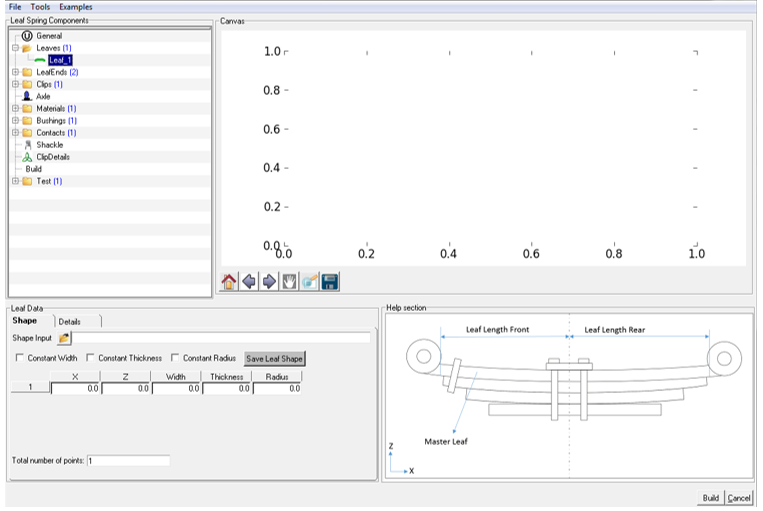This screenshot has height=511, width=763.
Task: Check the Constant Radius option
Action: pyautogui.click(x=176, y=358)
